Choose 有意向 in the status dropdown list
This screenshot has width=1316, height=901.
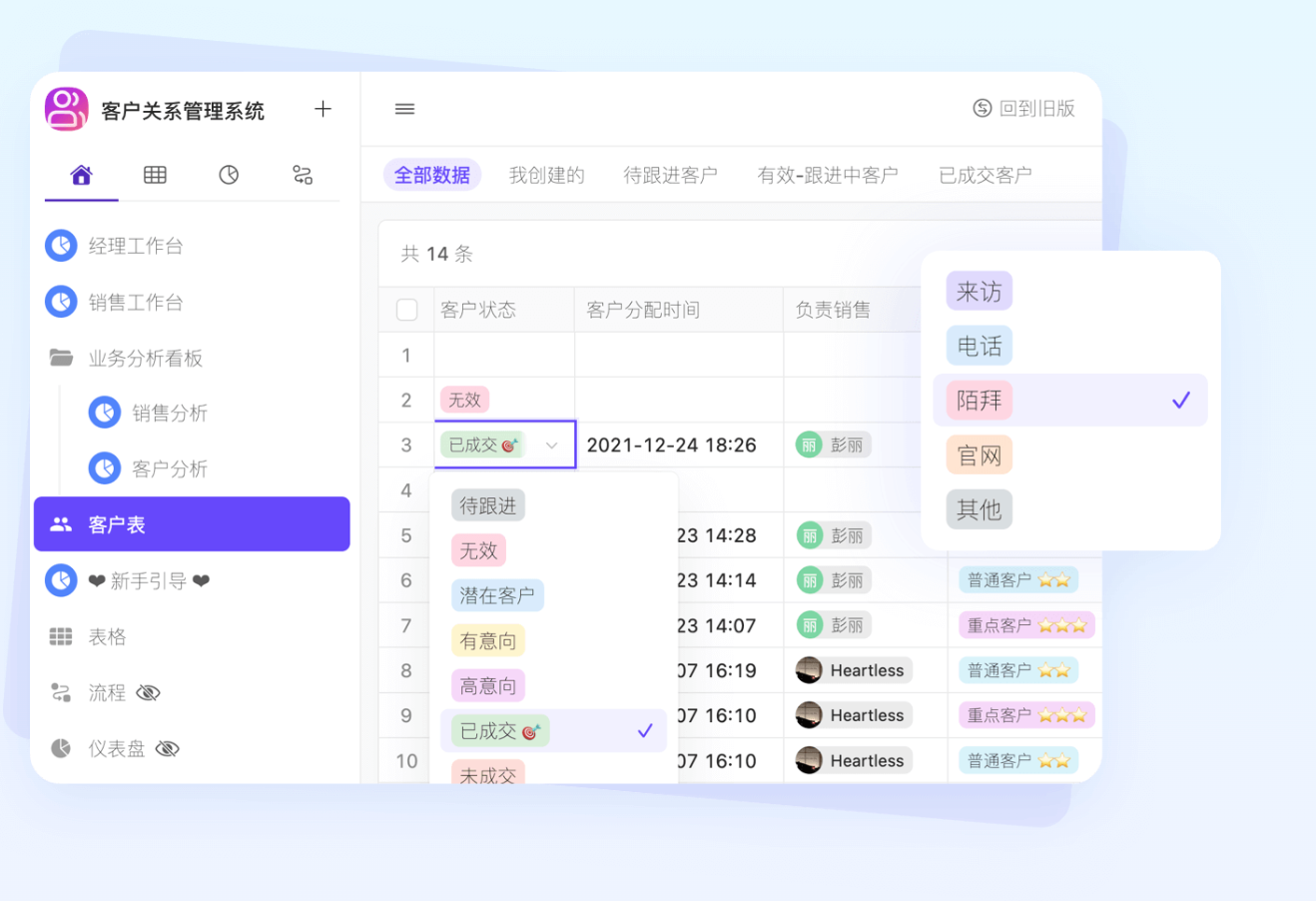point(488,641)
